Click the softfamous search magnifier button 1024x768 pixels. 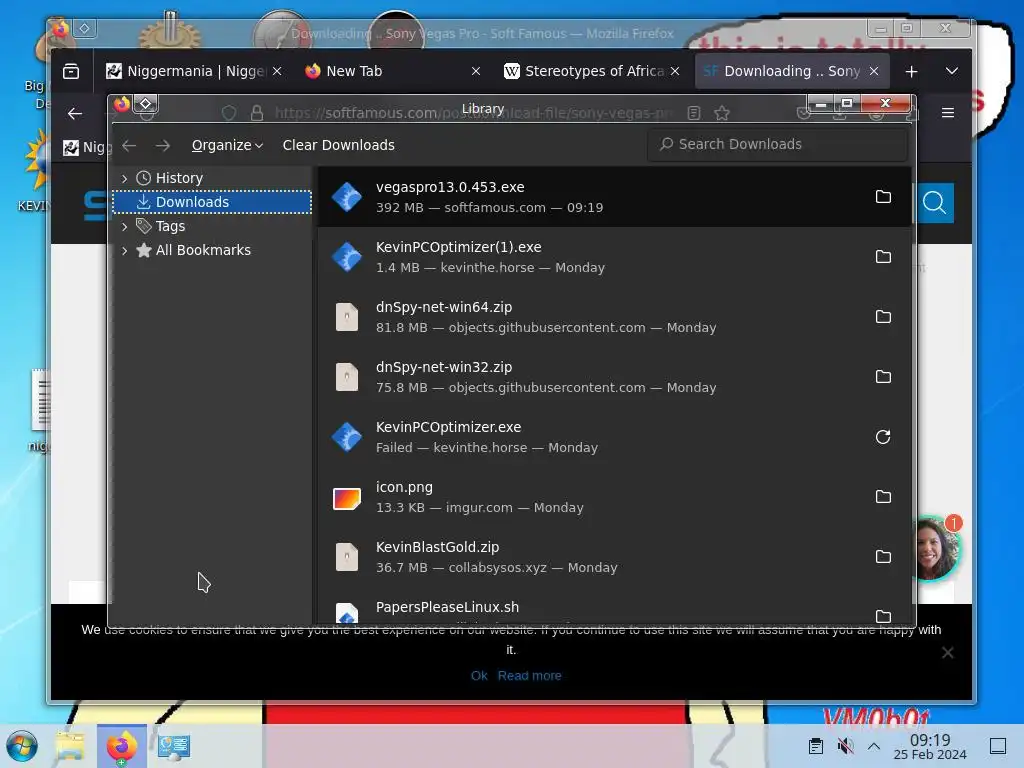click(935, 203)
